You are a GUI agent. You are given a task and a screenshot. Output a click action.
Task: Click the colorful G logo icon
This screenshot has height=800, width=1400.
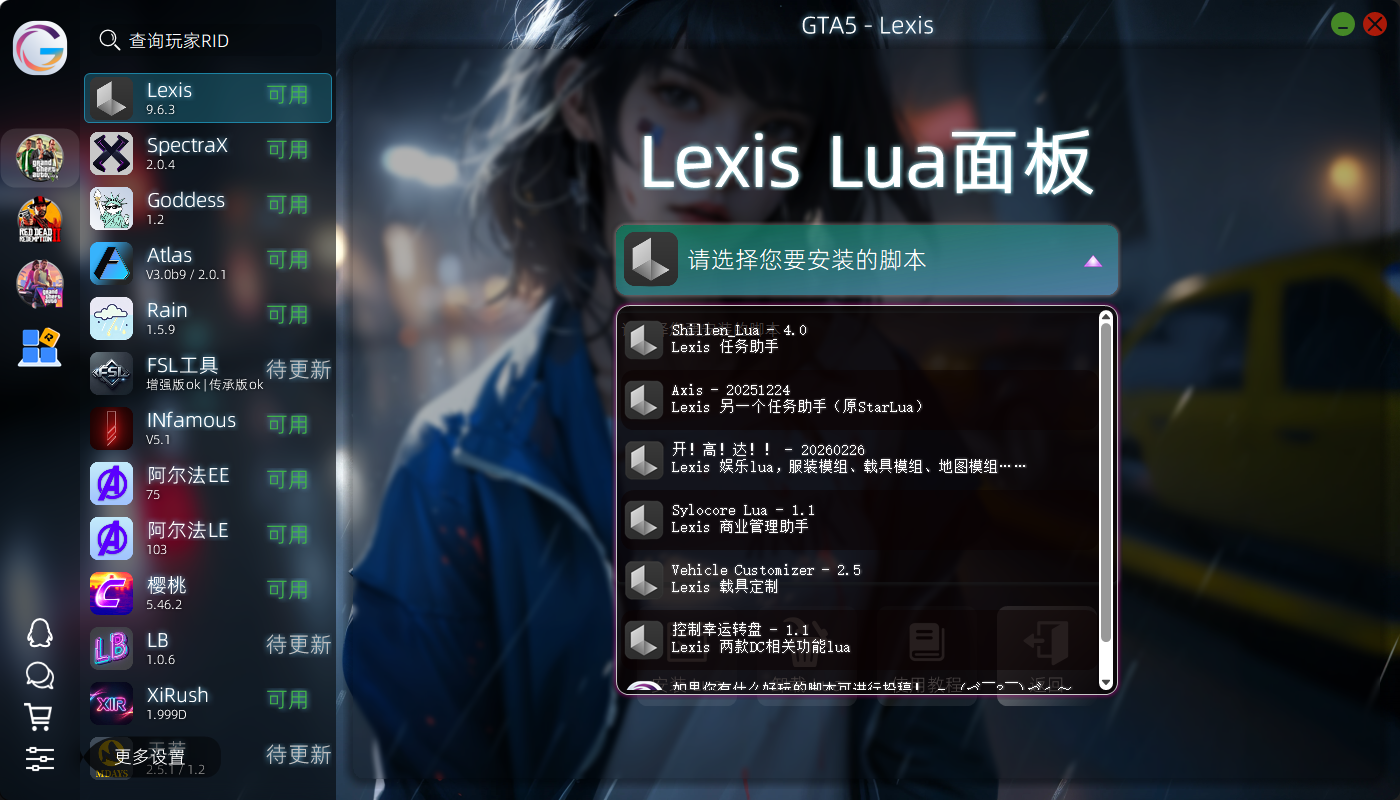[40, 47]
